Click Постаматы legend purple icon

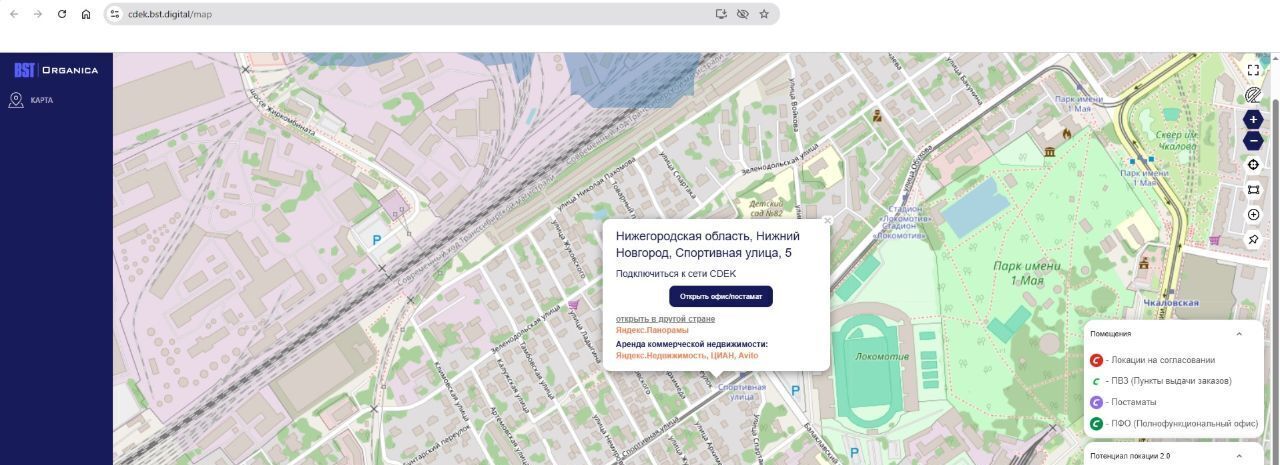(x=1096, y=402)
